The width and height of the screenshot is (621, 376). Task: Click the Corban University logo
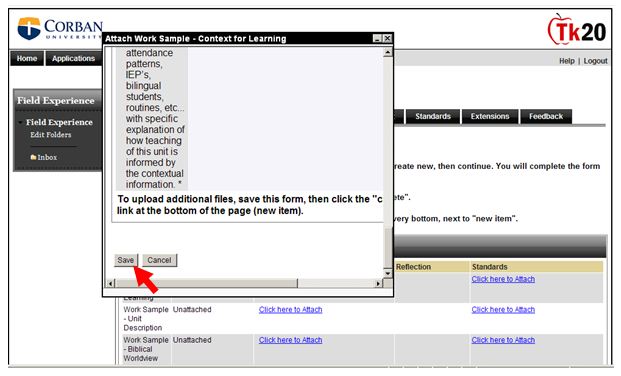59,28
